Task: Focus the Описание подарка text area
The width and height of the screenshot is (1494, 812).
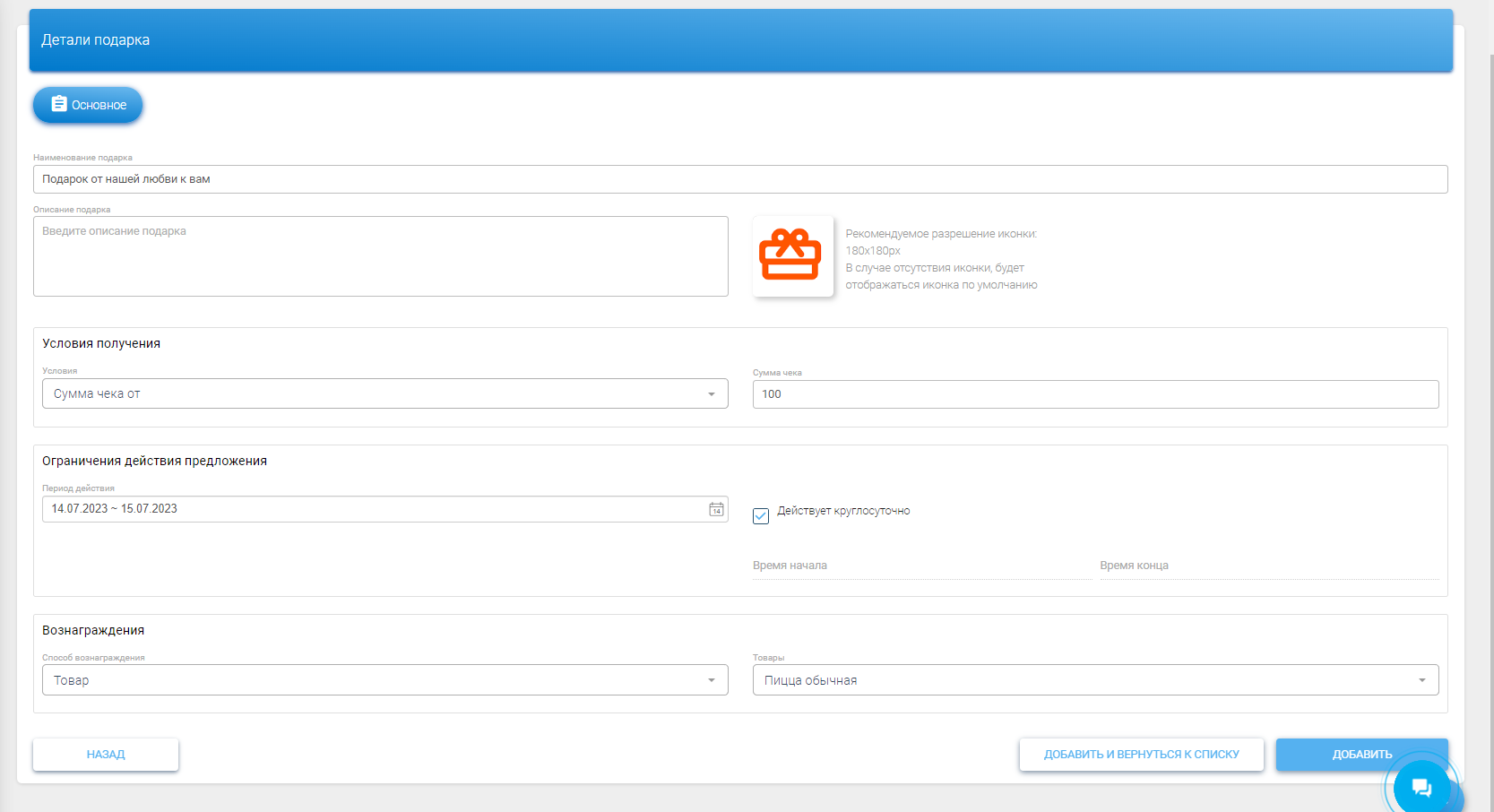Action: [x=380, y=256]
